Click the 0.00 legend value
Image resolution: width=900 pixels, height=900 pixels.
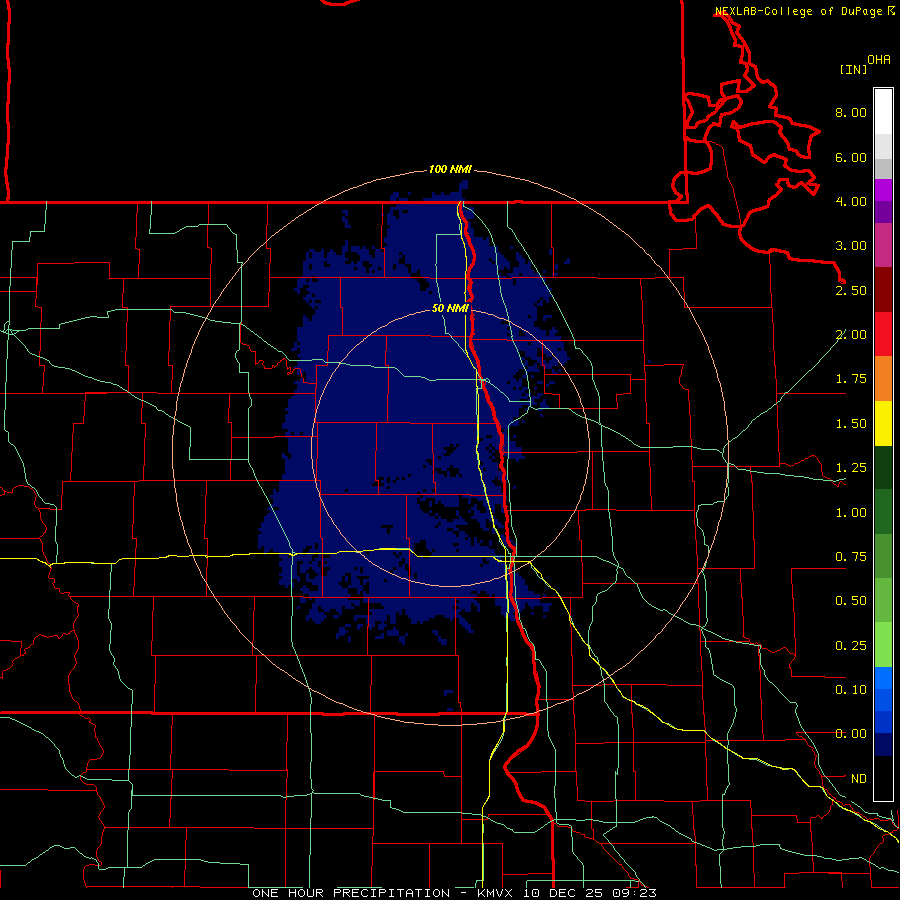tap(851, 734)
